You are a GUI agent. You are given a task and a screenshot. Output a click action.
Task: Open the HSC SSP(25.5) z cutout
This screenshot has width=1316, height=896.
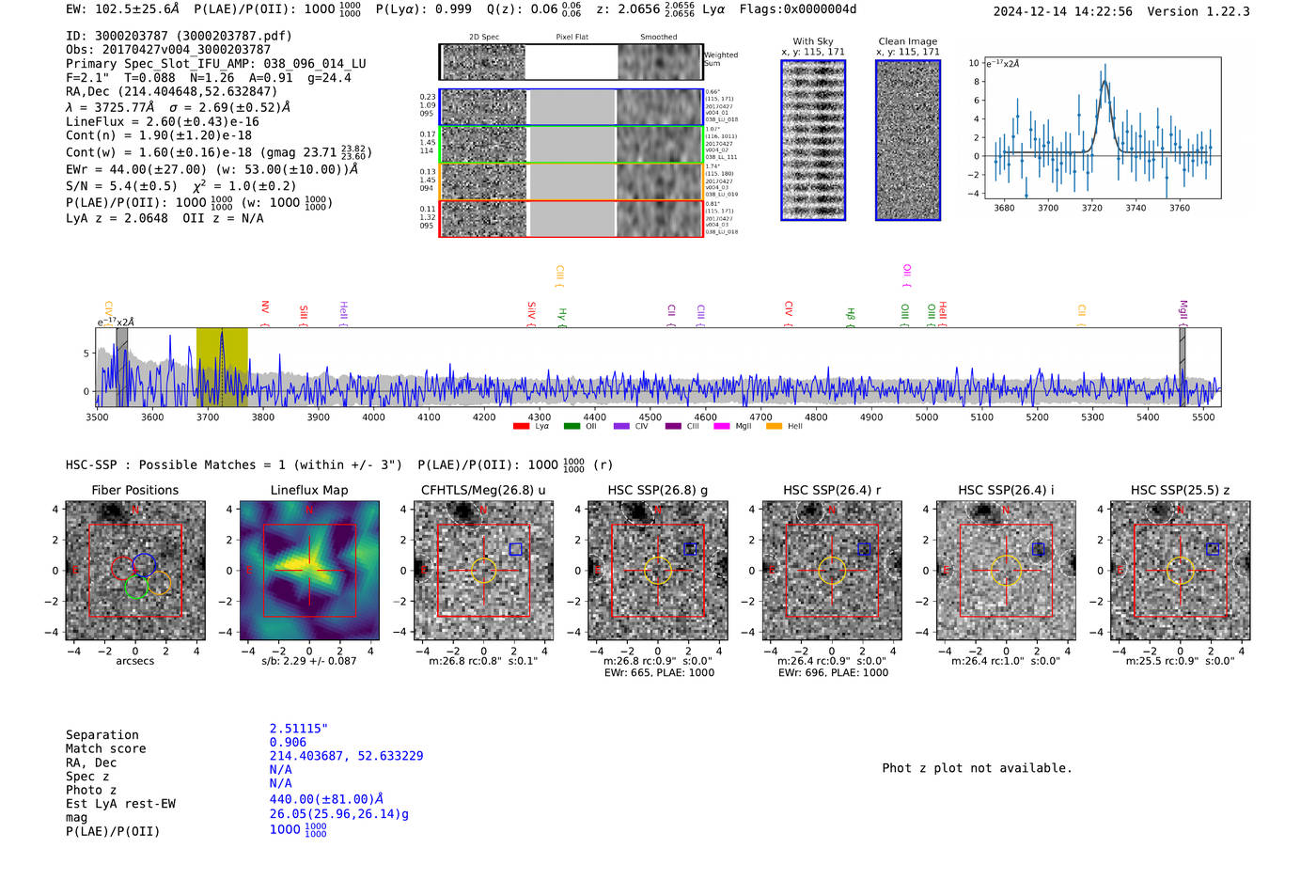click(1181, 570)
